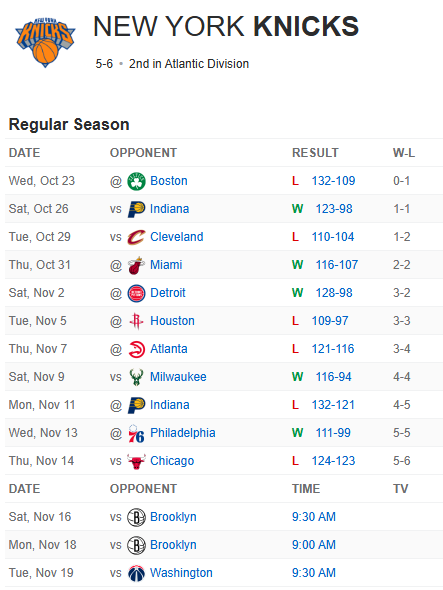Open the Boston team link
This screenshot has width=443, height=590.
(x=169, y=181)
